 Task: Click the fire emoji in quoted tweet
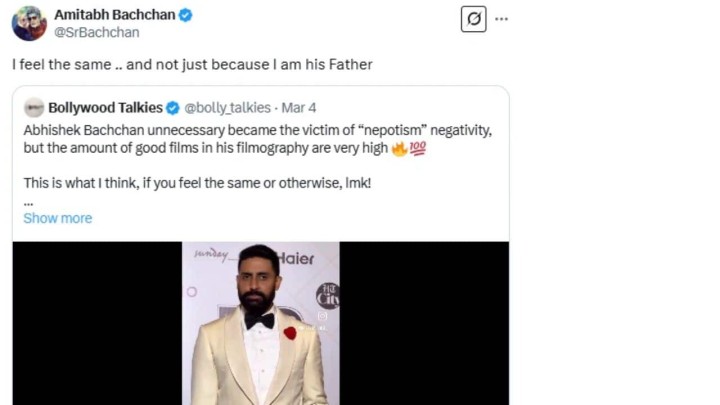[x=399, y=148]
